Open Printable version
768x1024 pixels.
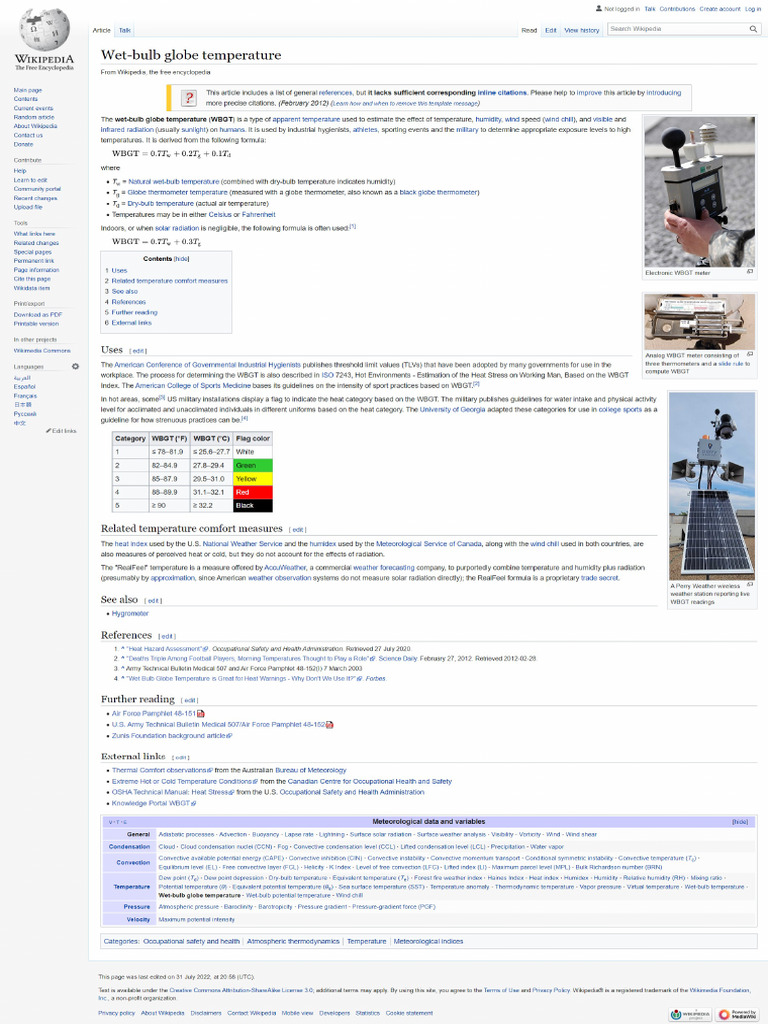point(36,323)
